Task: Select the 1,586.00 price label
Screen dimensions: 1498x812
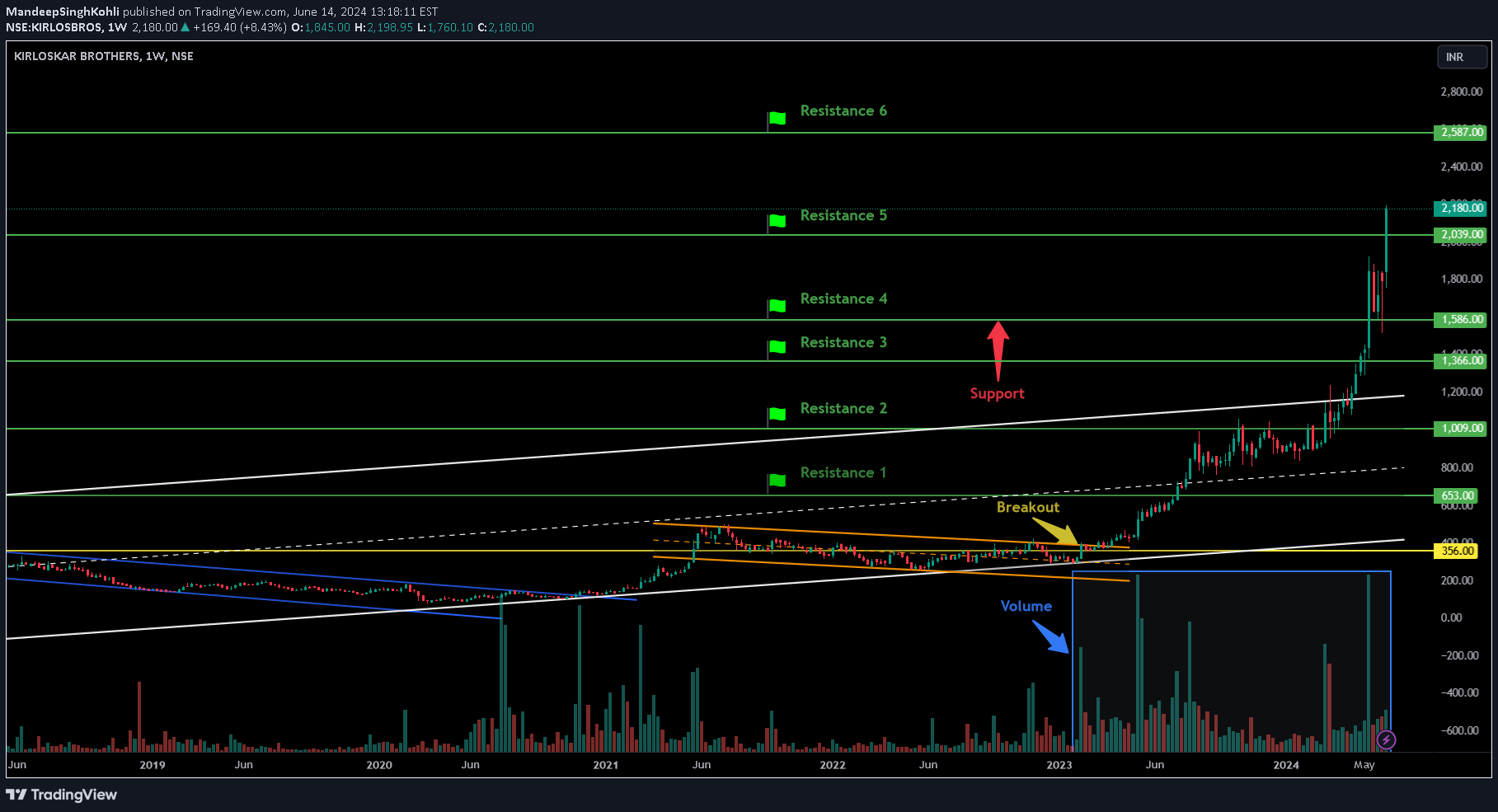Action: (1461, 319)
